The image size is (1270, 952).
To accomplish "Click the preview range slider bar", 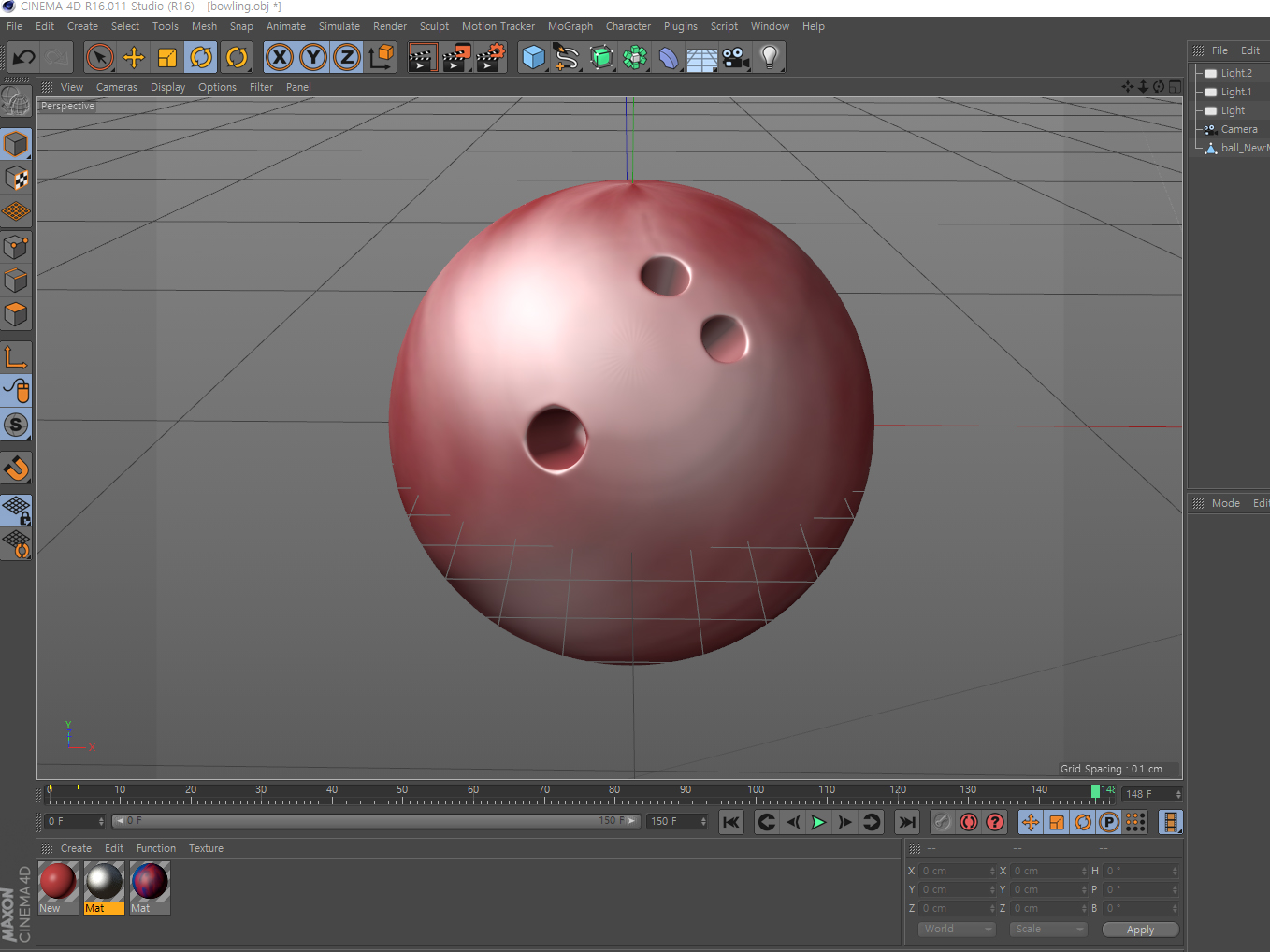I will pos(376,821).
